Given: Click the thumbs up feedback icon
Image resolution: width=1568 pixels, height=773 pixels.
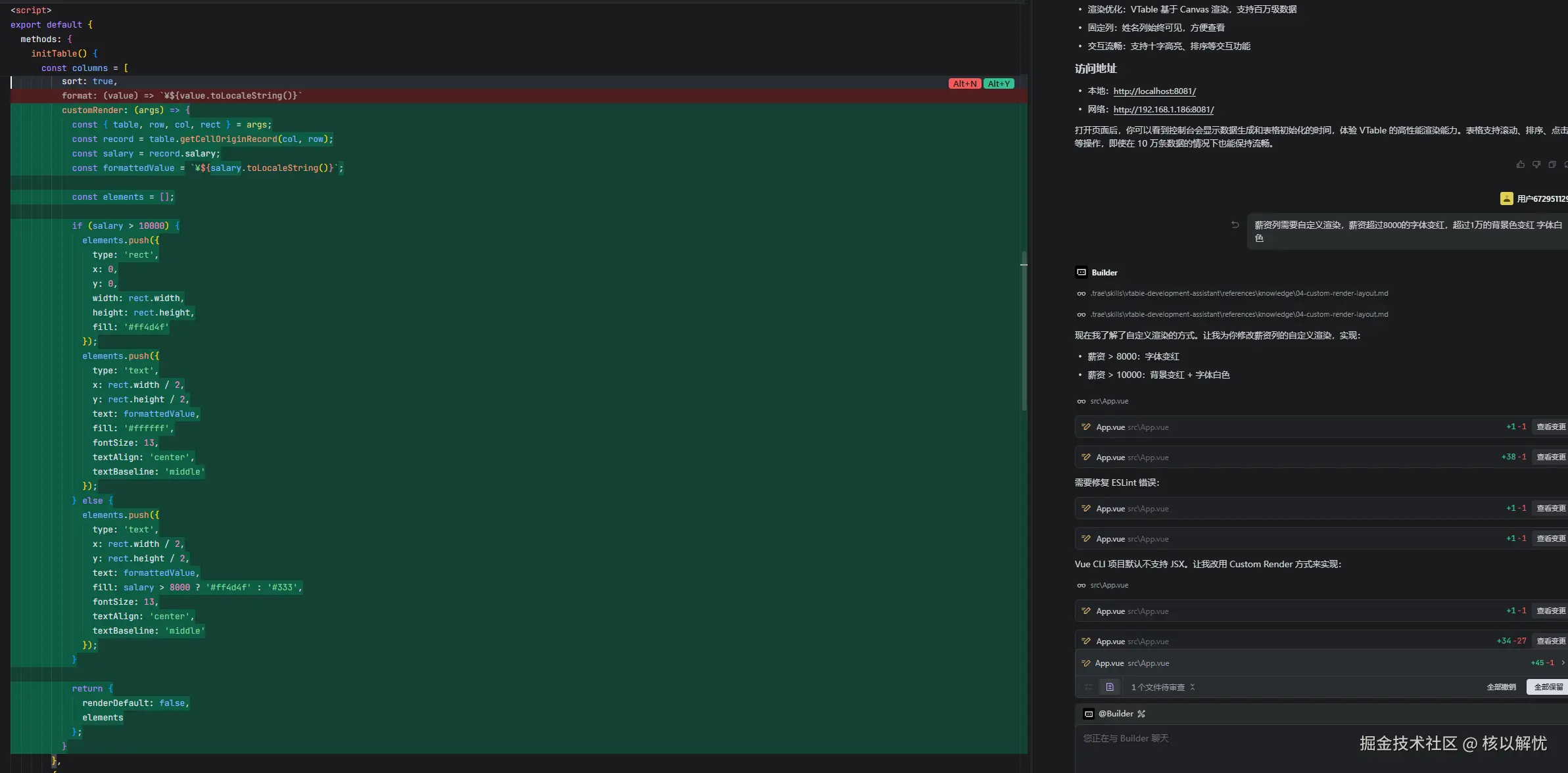Looking at the screenshot, I should point(1520,164).
